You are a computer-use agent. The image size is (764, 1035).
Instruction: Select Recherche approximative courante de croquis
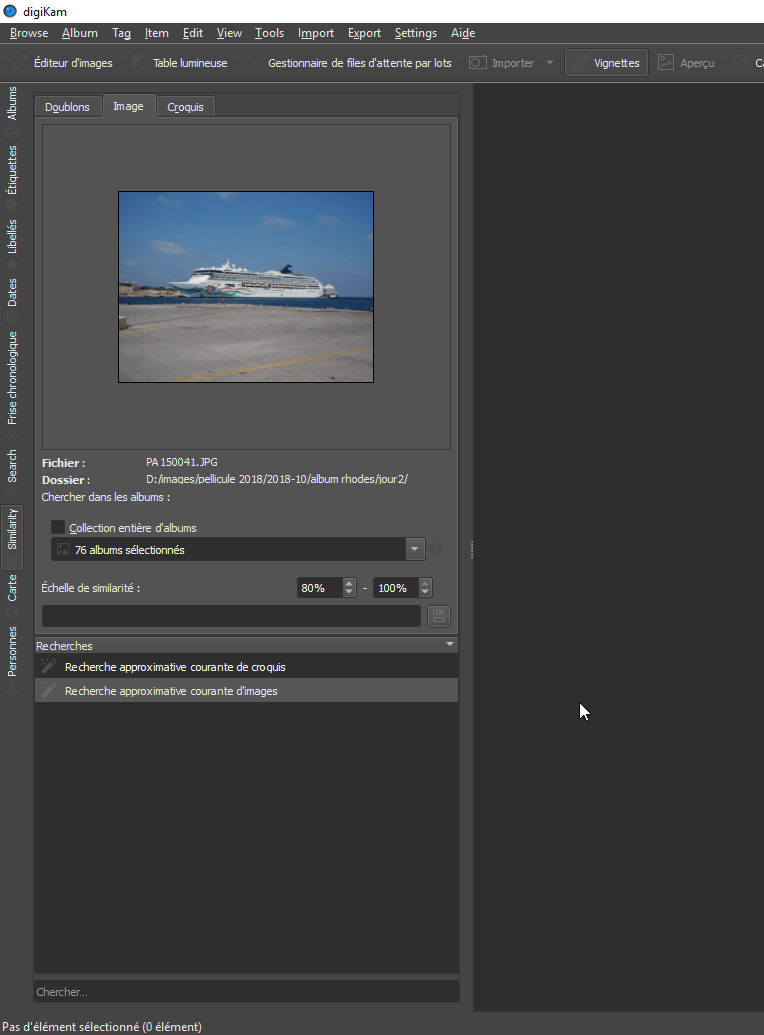point(175,666)
